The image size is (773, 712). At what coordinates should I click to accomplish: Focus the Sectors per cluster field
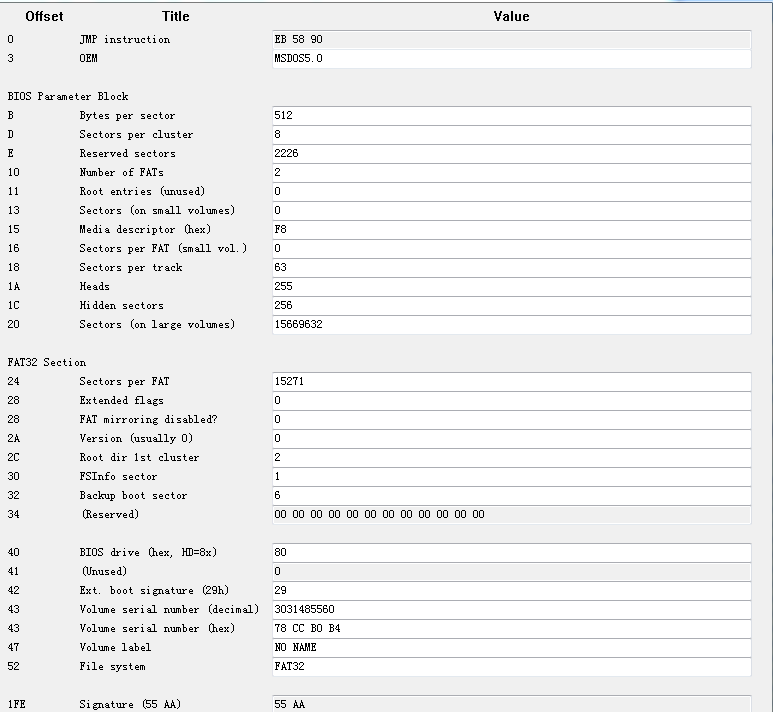coord(511,135)
